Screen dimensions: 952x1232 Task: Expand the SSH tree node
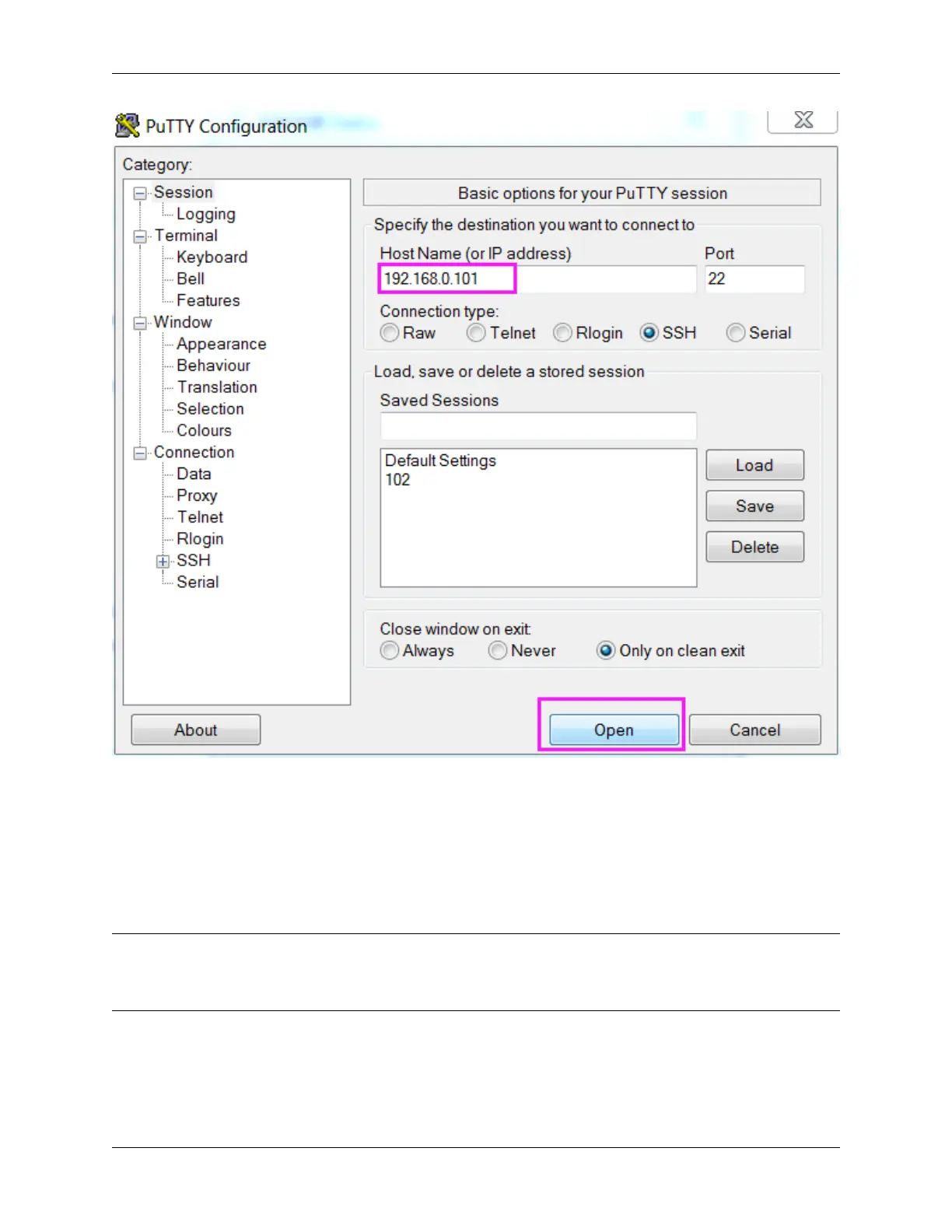pos(163,561)
